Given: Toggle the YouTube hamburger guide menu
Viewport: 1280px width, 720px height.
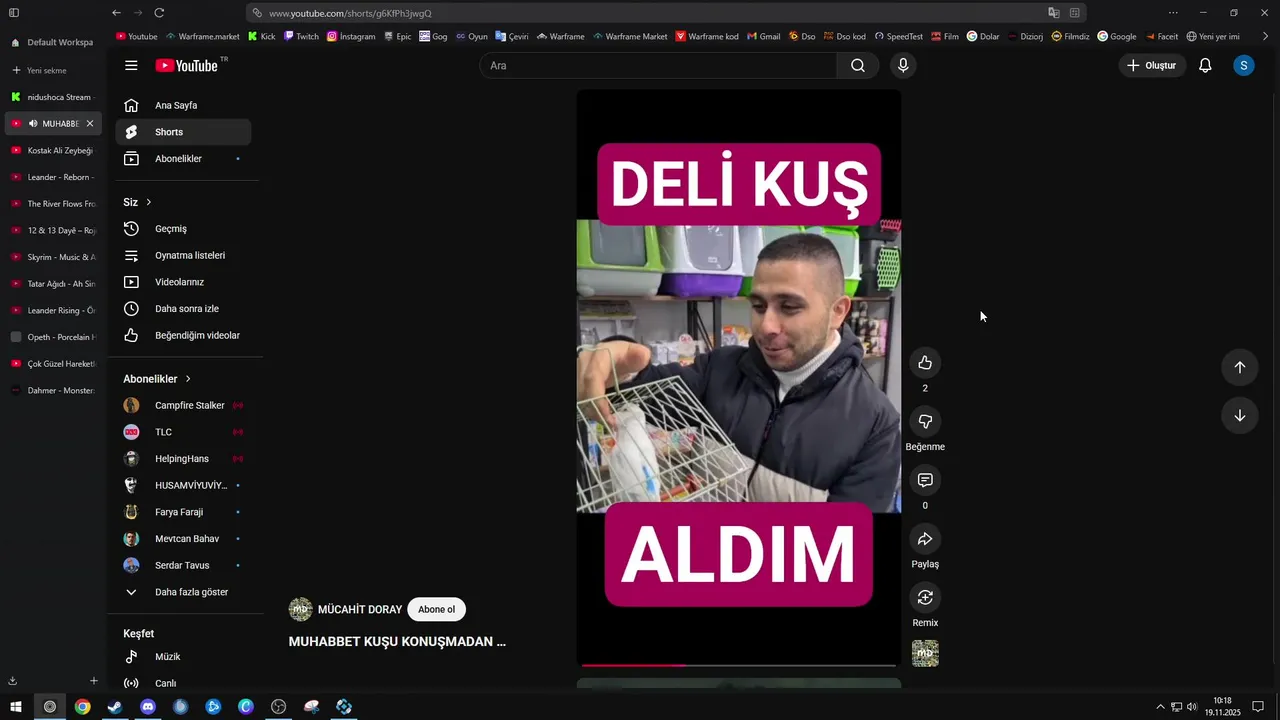Looking at the screenshot, I should 131,65.
